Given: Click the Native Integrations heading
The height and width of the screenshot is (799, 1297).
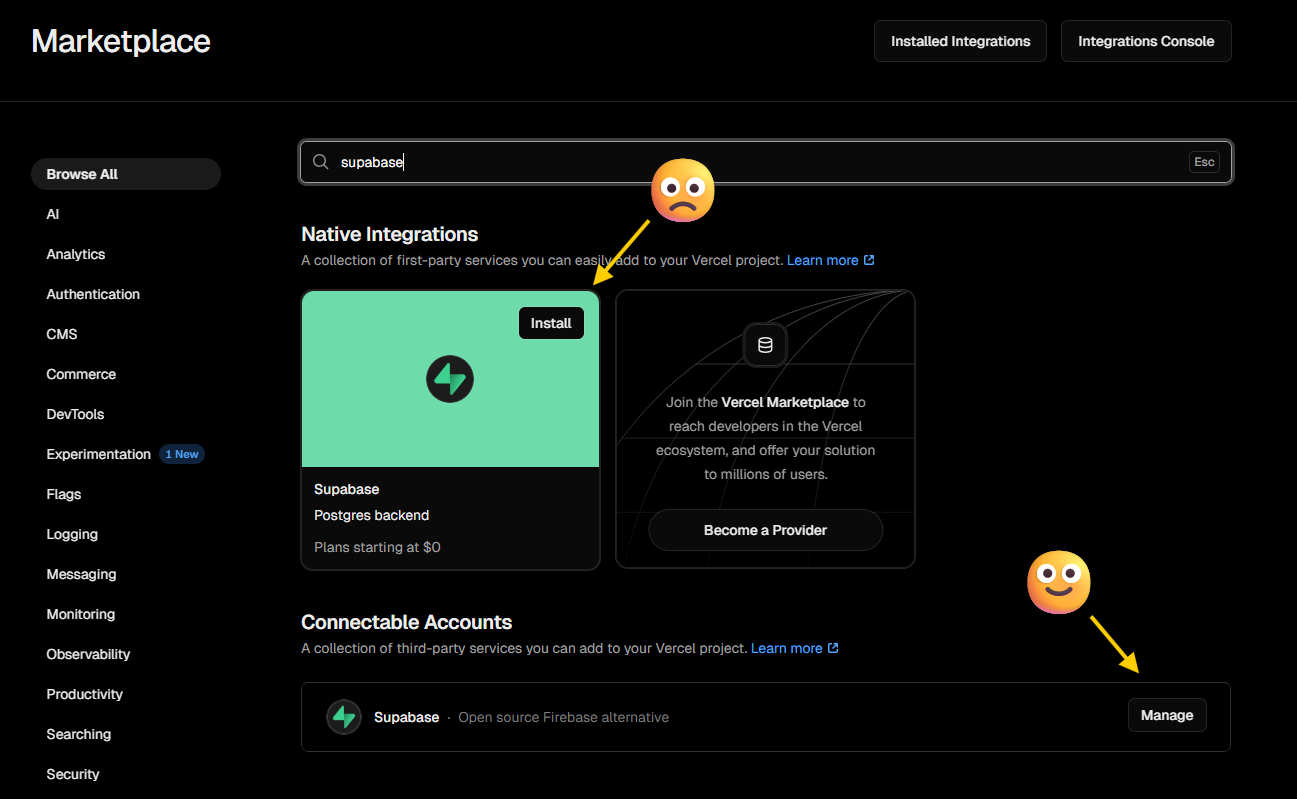Looking at the screenshot, I should [x=390, y=234].
